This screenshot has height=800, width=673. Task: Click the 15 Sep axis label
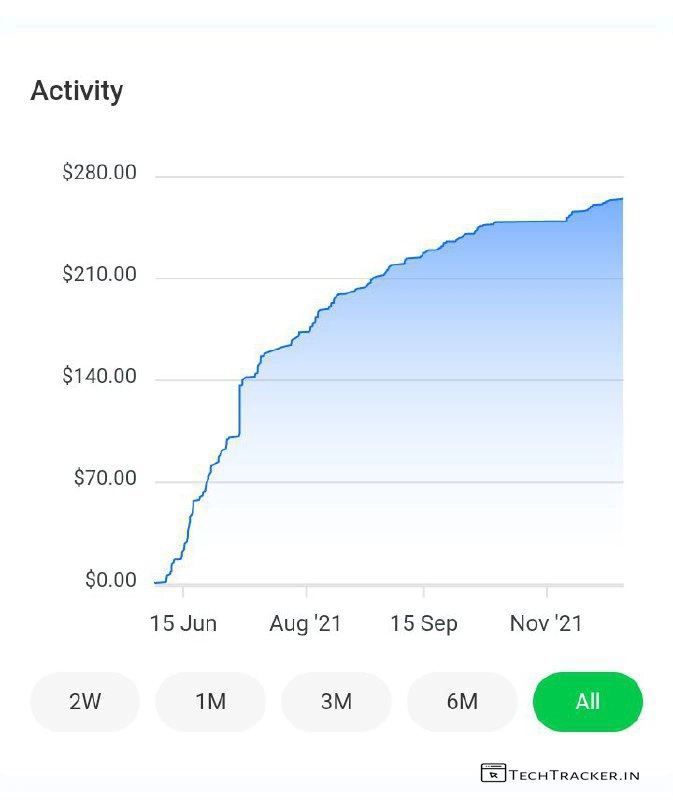click(424, 624)
